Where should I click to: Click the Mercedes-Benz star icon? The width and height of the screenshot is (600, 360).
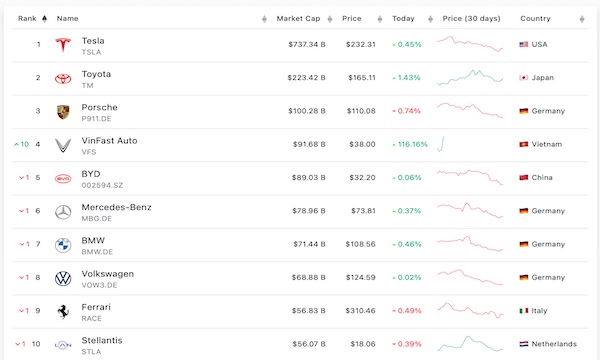tap(63, 212)
